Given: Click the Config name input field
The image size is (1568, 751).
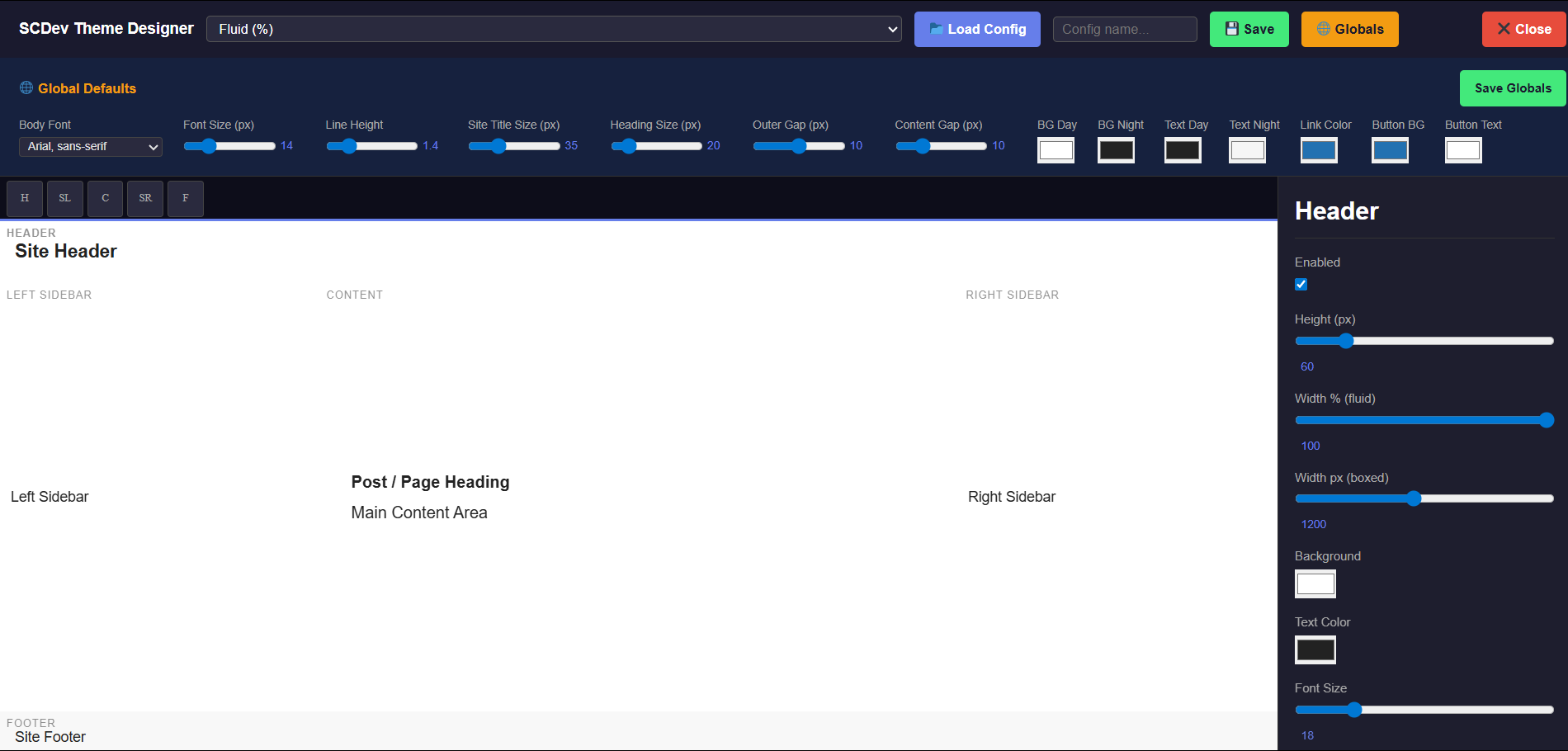Looking at the screenshot, I should pyautogui.click(x=1124, y=29).
